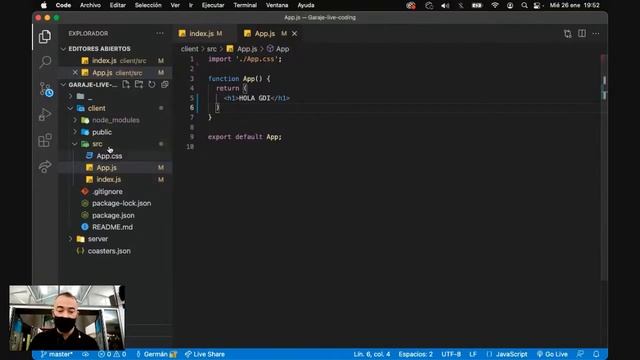The height and width of the screenshot is (360, 640).
Task: Click Live Share in status bar
Action: click(204, 354)
